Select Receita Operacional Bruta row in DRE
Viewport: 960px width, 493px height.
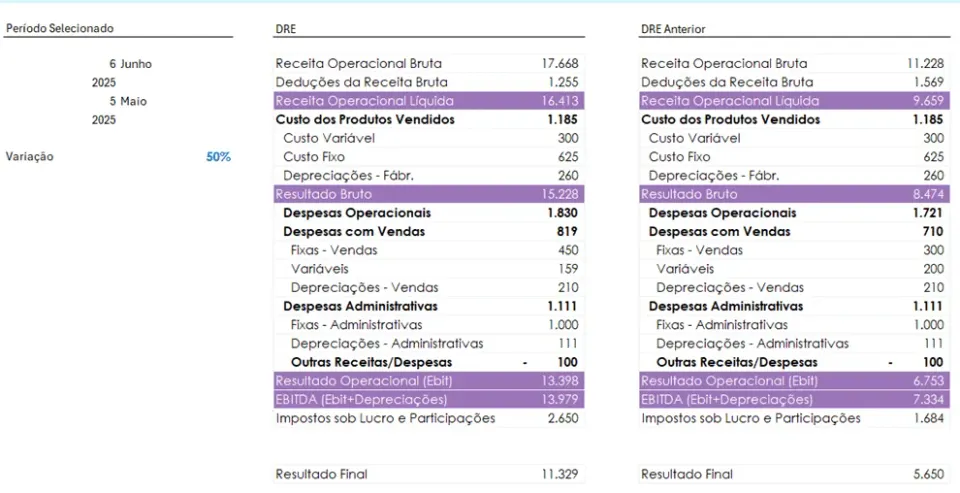(x=429, y=64)
